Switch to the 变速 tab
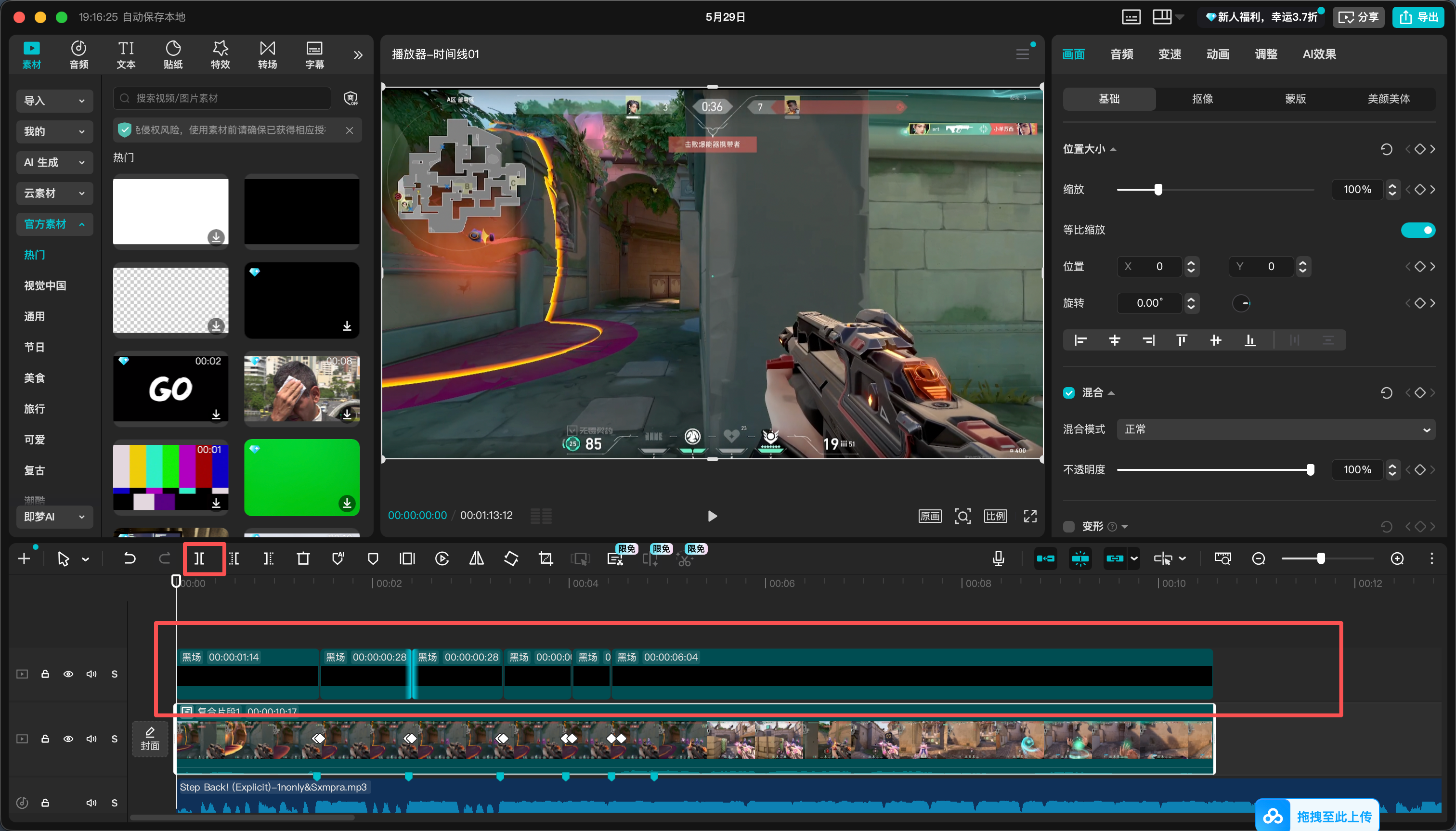This screenshot has width=1456, height=831. tap(1170, 54)
